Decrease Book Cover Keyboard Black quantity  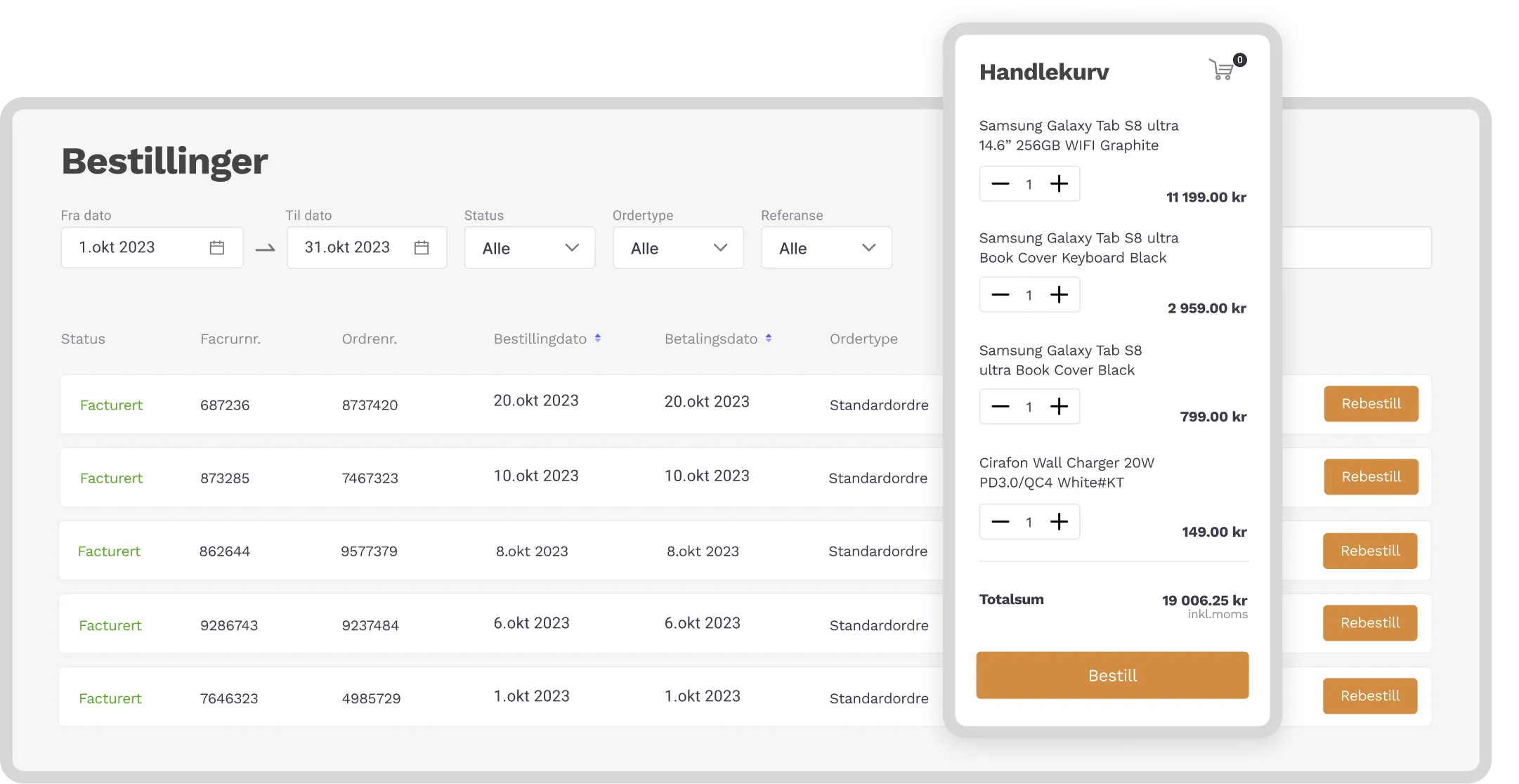click(1000, 295)
